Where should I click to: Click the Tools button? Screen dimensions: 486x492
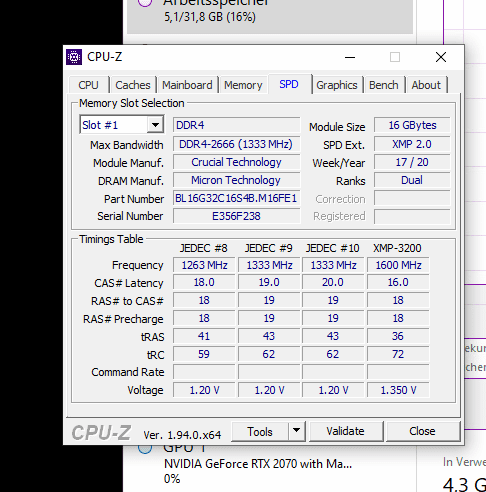click(x=260, y=432)
